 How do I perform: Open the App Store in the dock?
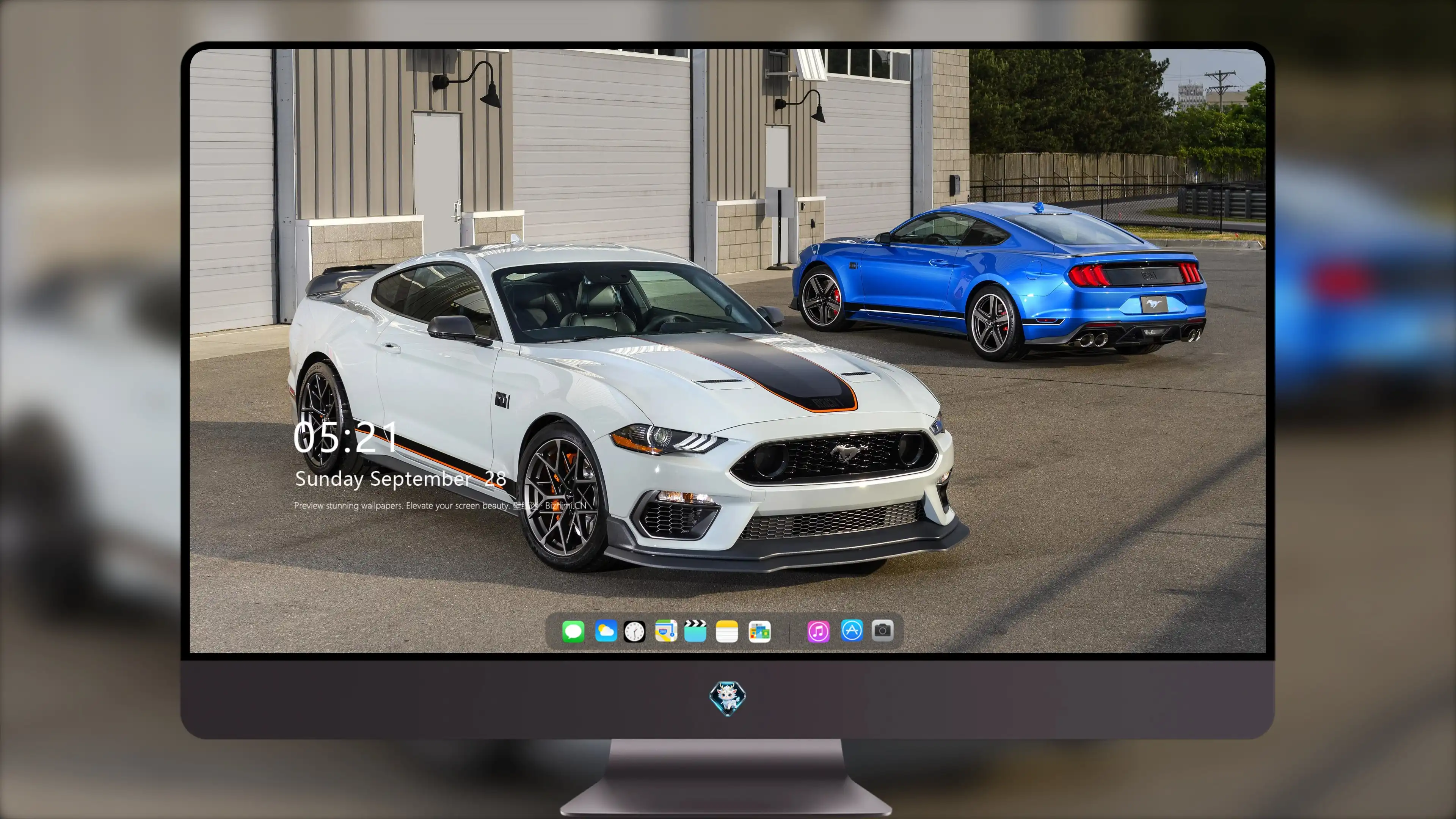852,630
